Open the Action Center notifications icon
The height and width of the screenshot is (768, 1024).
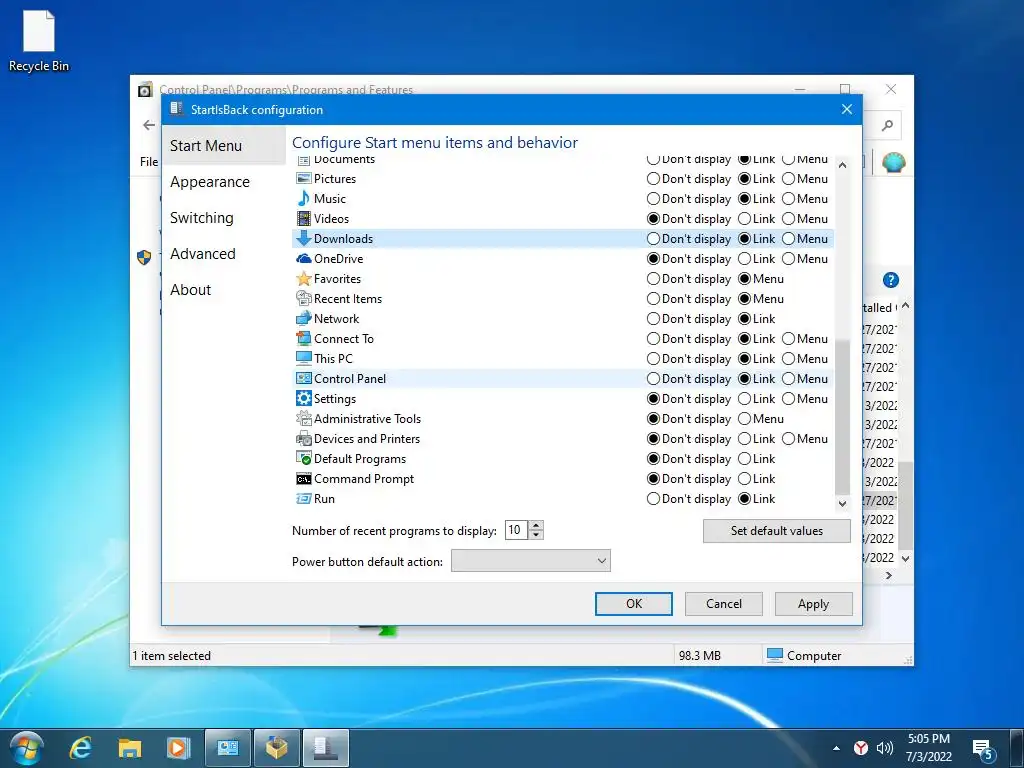point(984,749)
